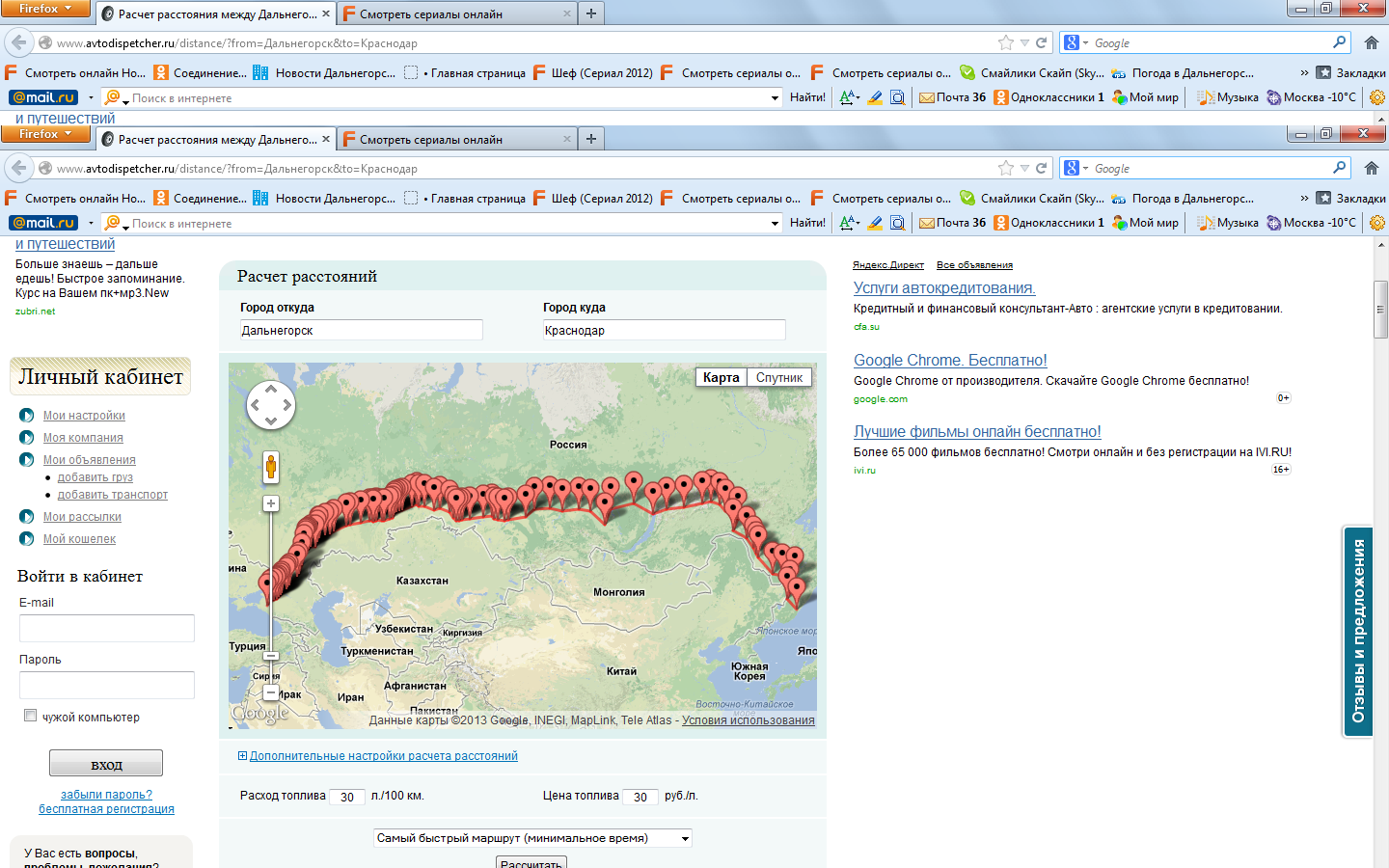Pan the map right with the arrow control

[286, 405]
